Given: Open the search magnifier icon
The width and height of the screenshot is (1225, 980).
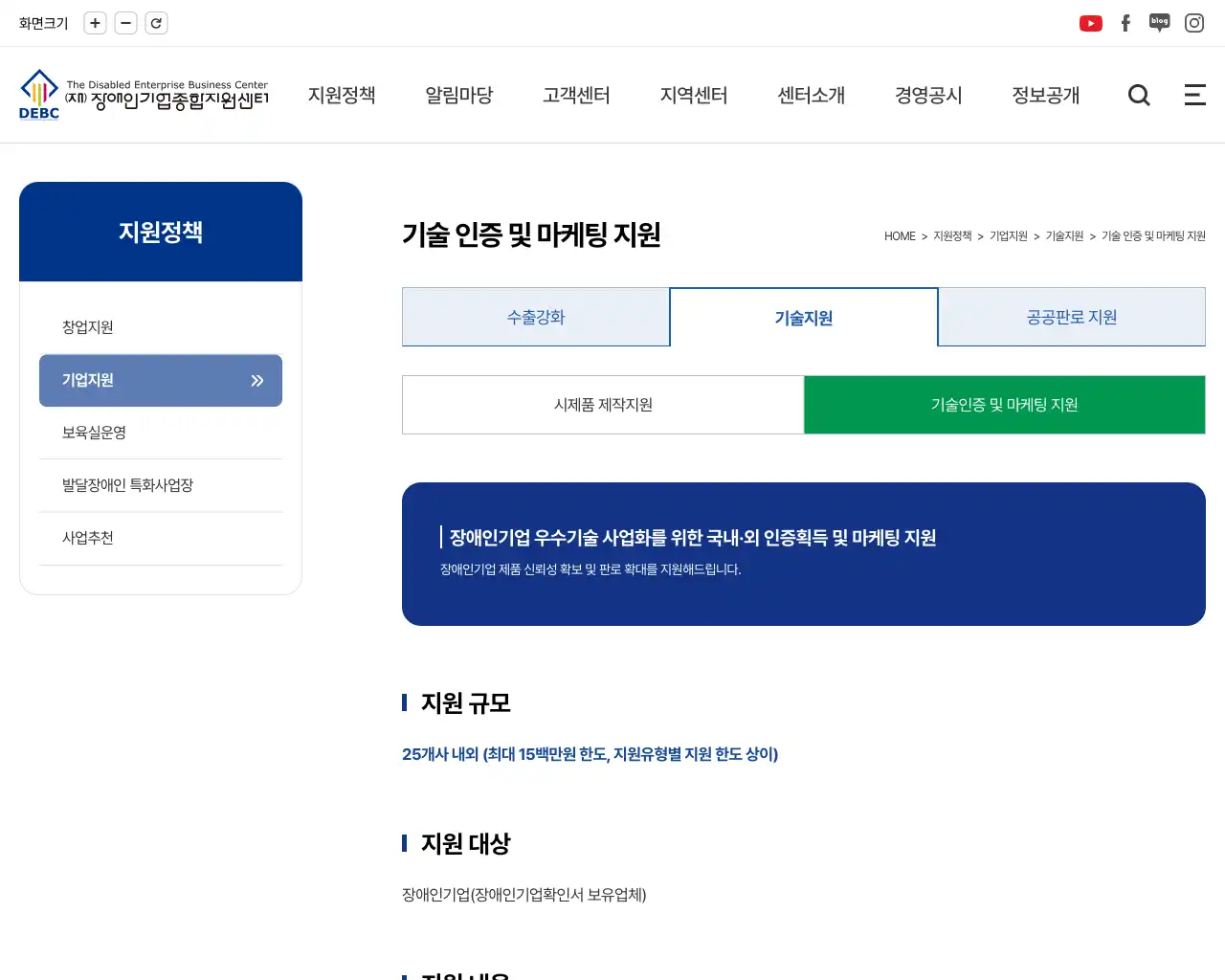Looking at the screenshot, I should click(x=1139, y=95).
